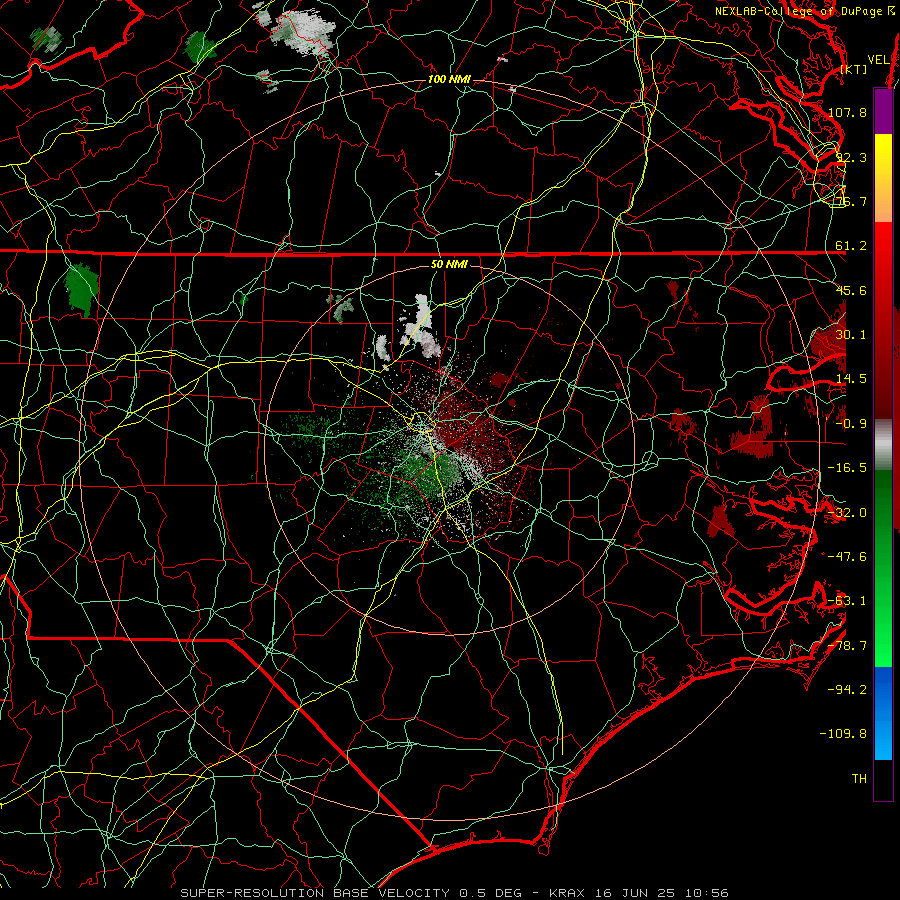Click the VEL legend title
This screenshot has width=900, height=900.
[879, 60]
